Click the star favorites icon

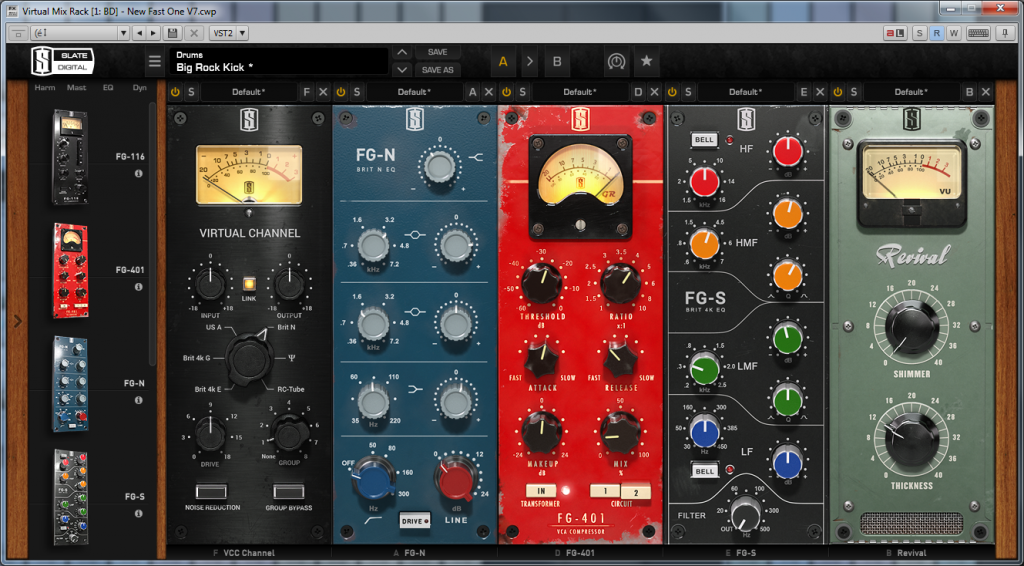[x=646, y=61]
